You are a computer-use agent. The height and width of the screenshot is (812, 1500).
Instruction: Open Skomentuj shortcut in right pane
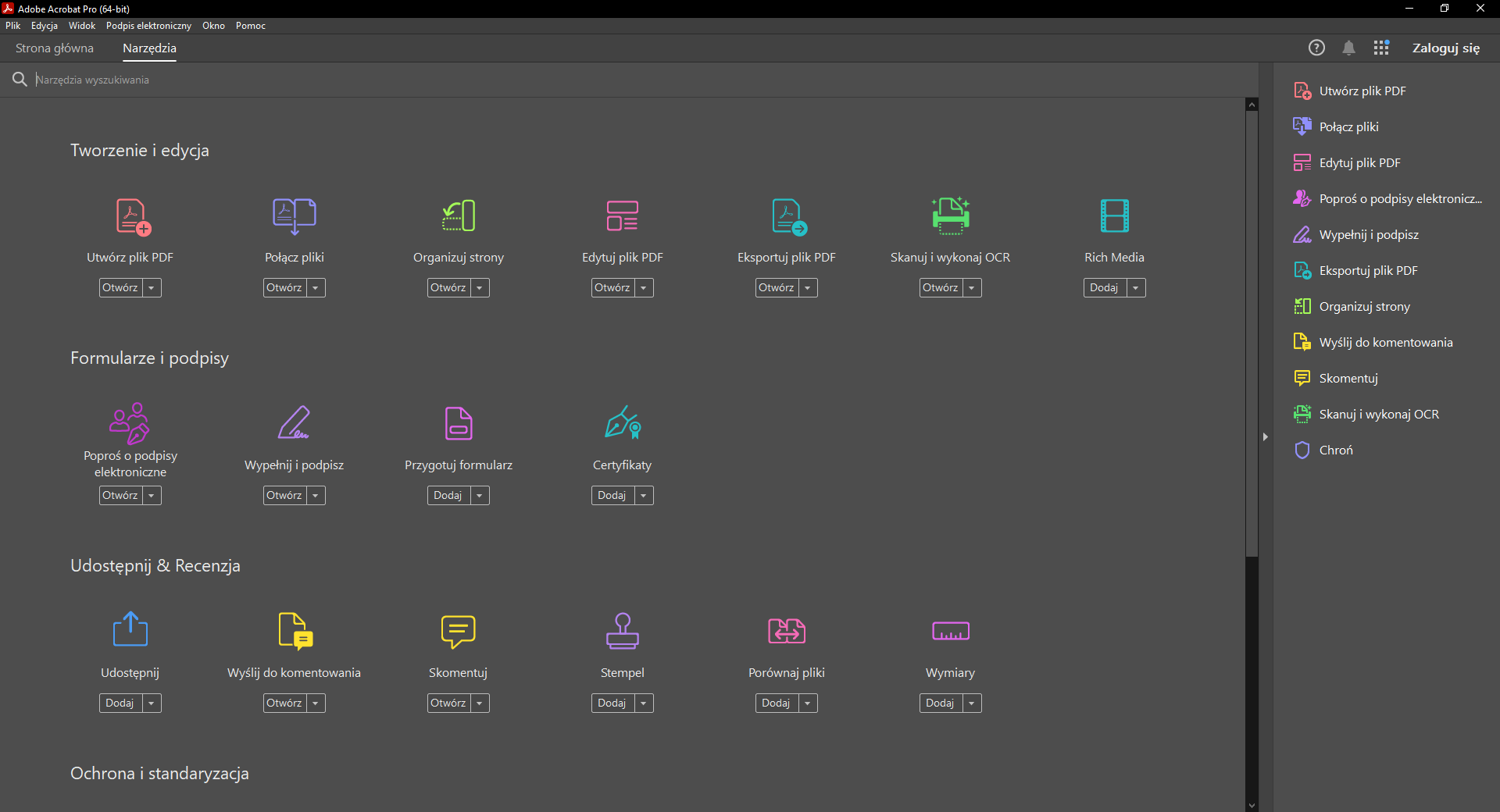[x=1336, y=378]
